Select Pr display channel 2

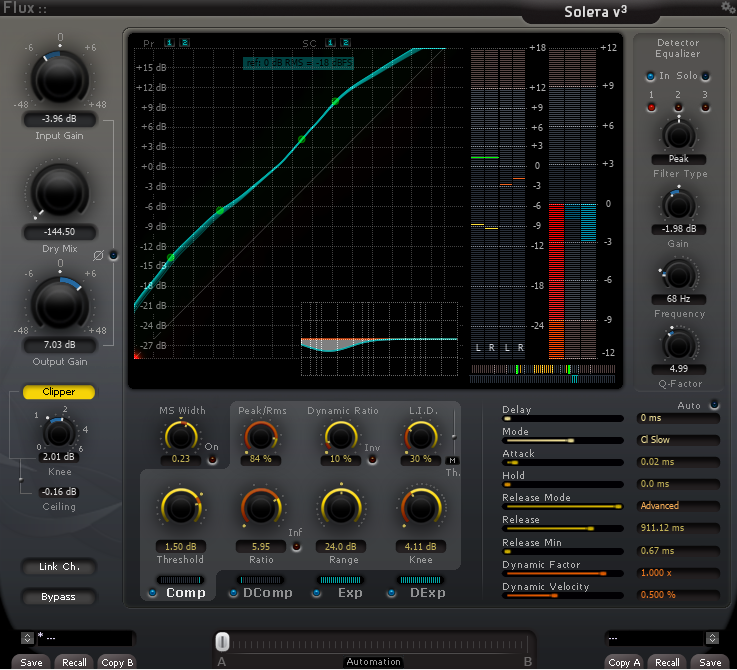pyautogui.click(x=185, y=43)
